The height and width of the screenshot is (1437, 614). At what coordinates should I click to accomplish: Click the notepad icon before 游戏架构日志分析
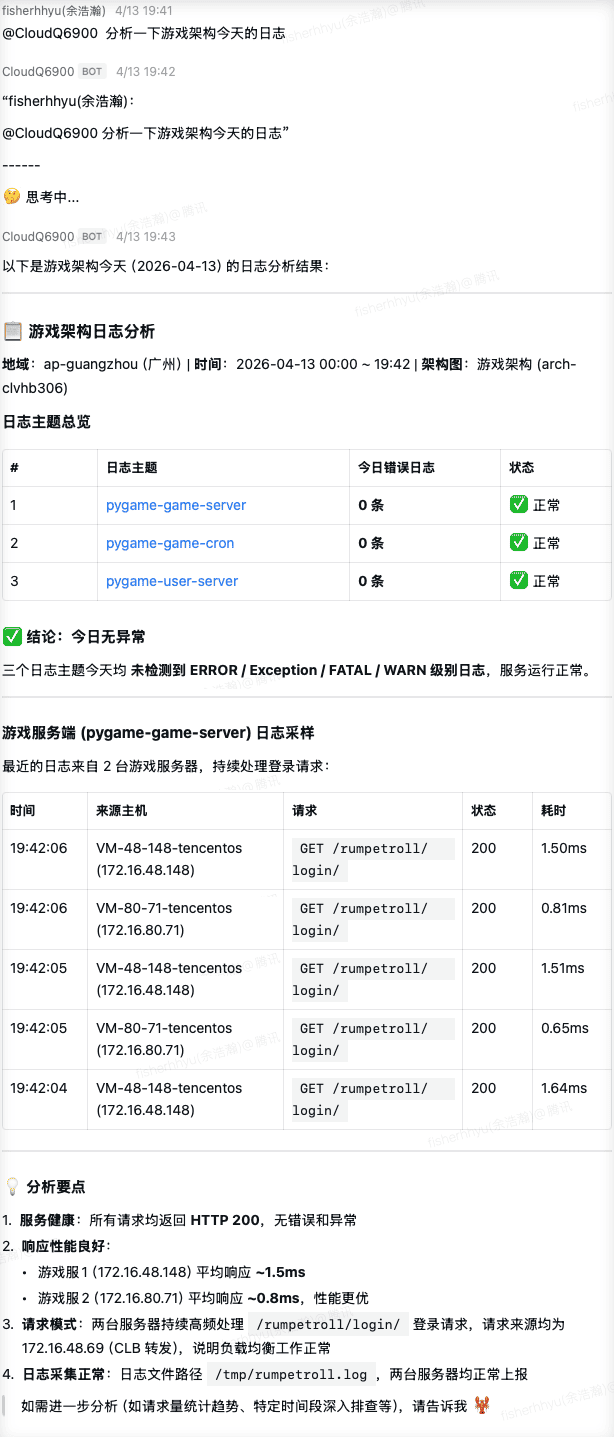click(13, 331)
